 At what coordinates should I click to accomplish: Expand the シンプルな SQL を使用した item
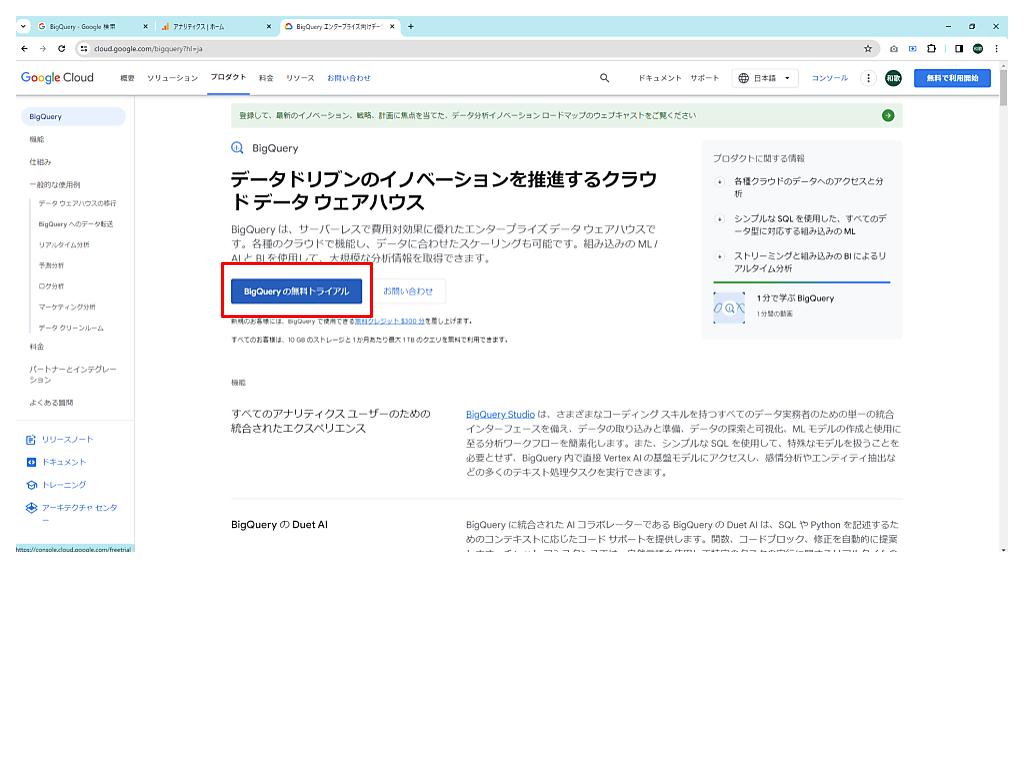(x=720, y=218)
